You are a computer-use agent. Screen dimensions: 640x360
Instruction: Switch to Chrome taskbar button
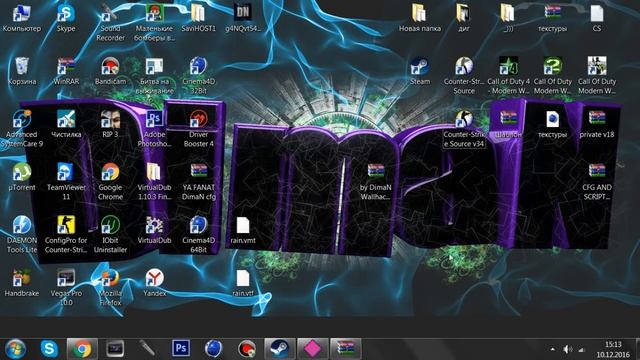click(82, 349)
